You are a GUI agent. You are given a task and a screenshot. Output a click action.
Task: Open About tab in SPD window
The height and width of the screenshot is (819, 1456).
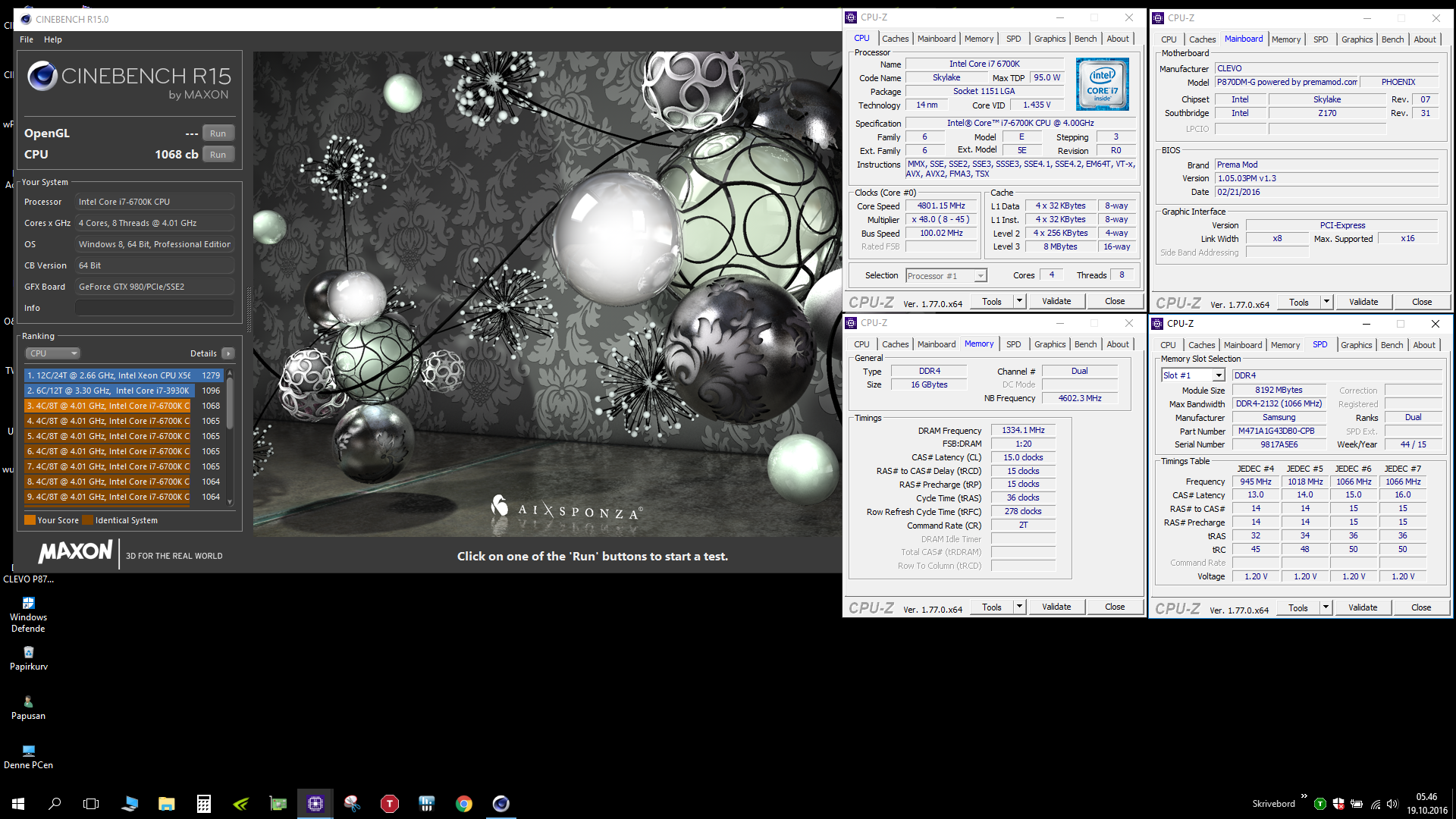[x=1424, y=345]
